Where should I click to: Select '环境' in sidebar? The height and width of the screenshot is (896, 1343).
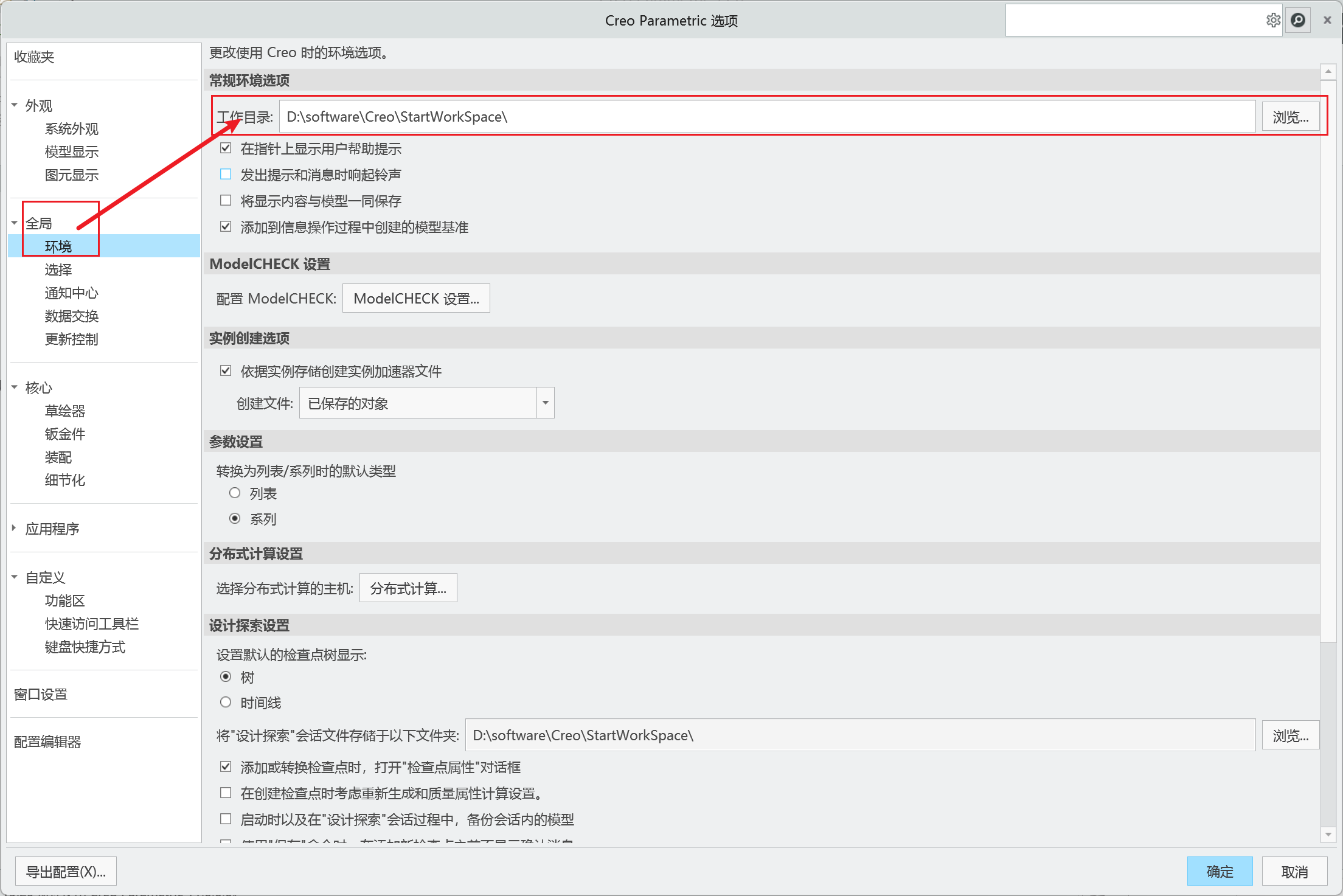pos(58,246)
